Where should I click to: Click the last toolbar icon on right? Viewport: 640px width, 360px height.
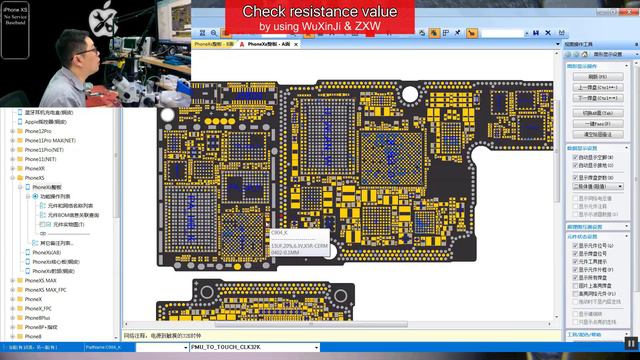(562, 33)
